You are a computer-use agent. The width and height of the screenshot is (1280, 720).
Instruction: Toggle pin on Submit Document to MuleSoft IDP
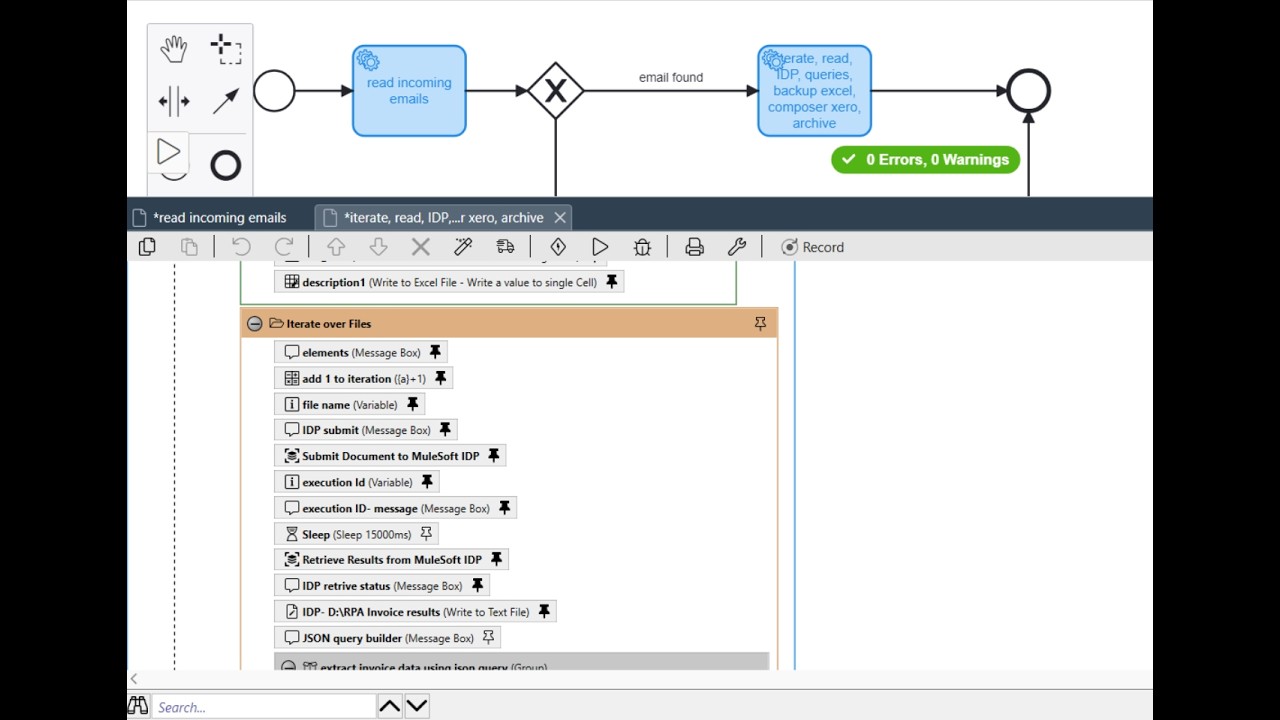(x=493, y=456)
